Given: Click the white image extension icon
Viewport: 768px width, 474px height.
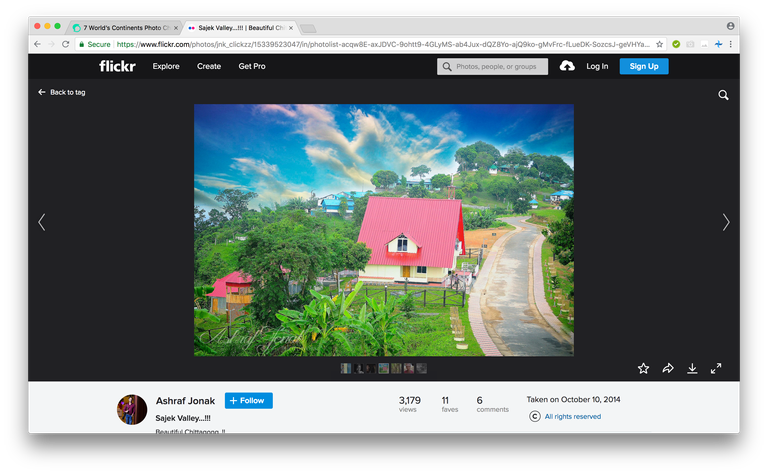Looking at the screenshot, I should click(704, 44).
